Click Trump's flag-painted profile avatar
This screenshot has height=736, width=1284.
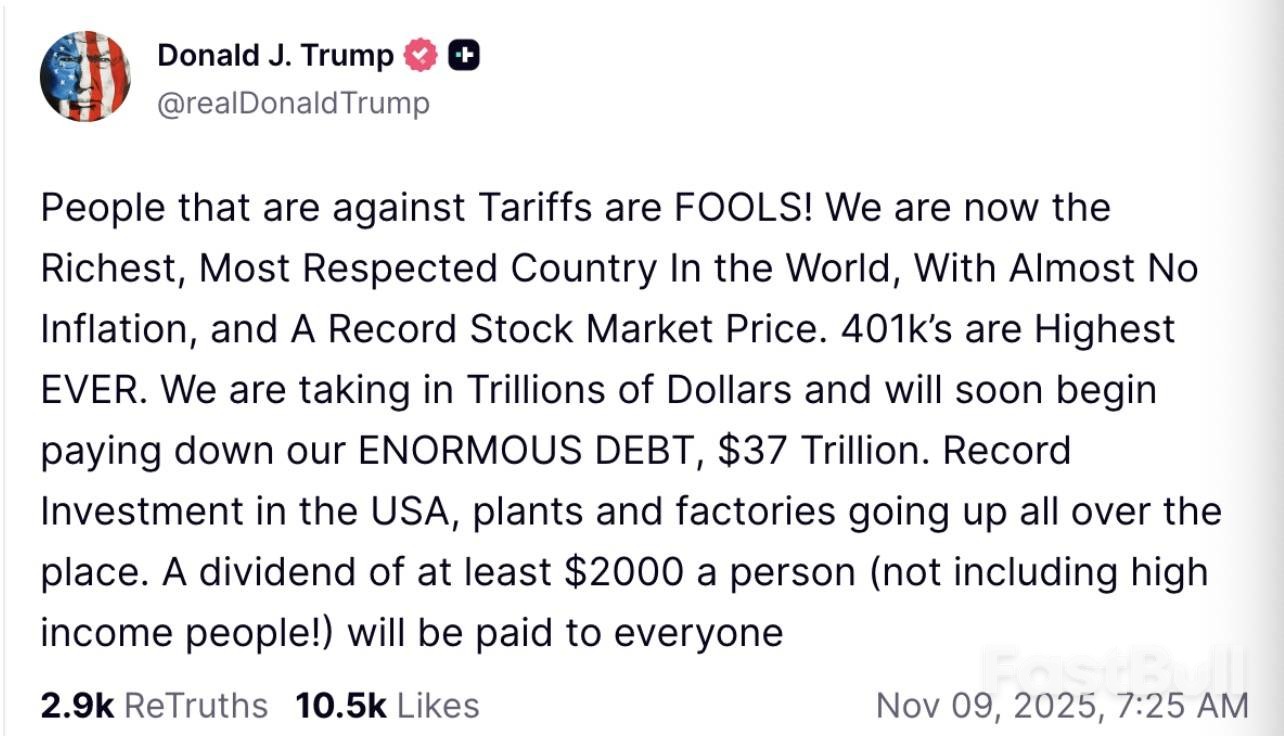85,76
